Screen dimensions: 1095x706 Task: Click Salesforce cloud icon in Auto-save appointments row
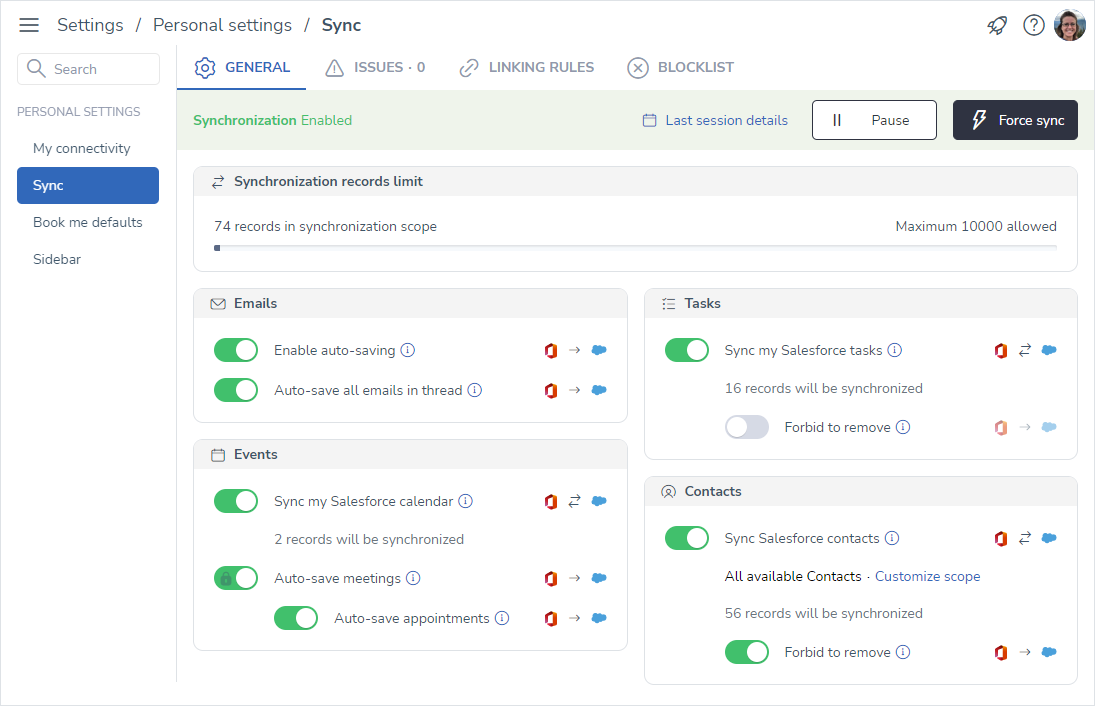coord(599,618)
